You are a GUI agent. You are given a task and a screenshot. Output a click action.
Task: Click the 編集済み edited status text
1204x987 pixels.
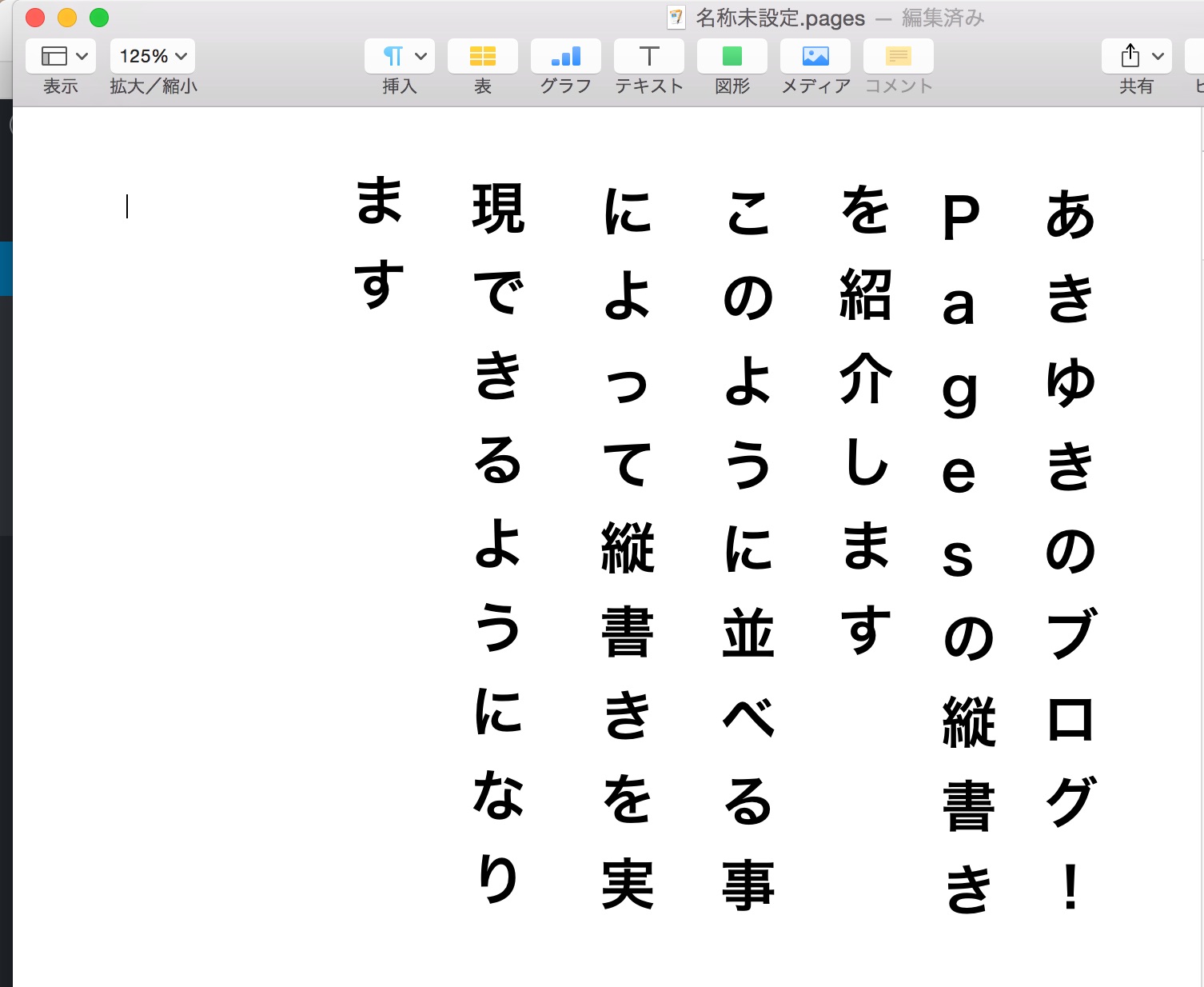[943, 18]
